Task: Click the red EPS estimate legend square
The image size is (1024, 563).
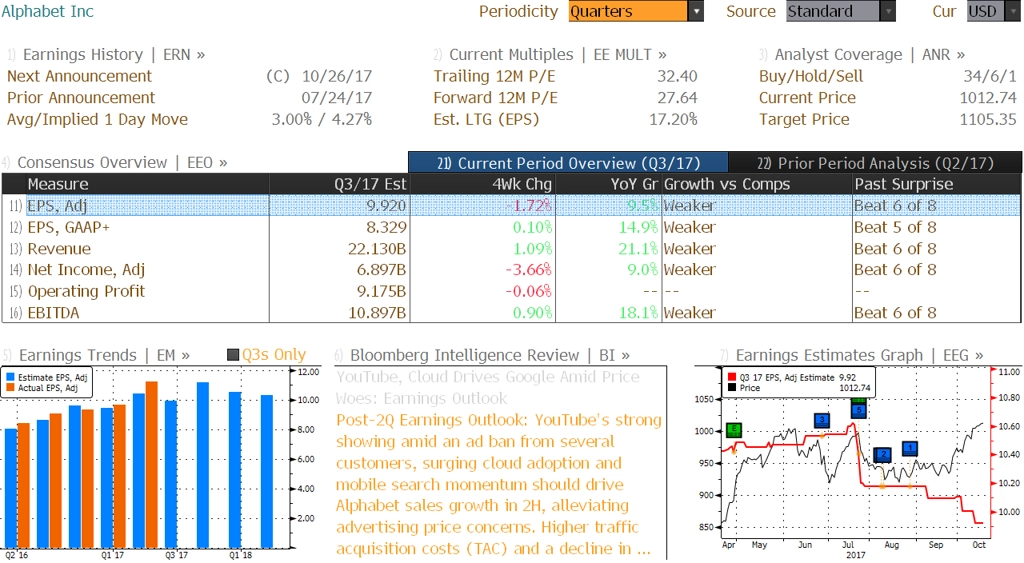Action: (x=731, y=377)
